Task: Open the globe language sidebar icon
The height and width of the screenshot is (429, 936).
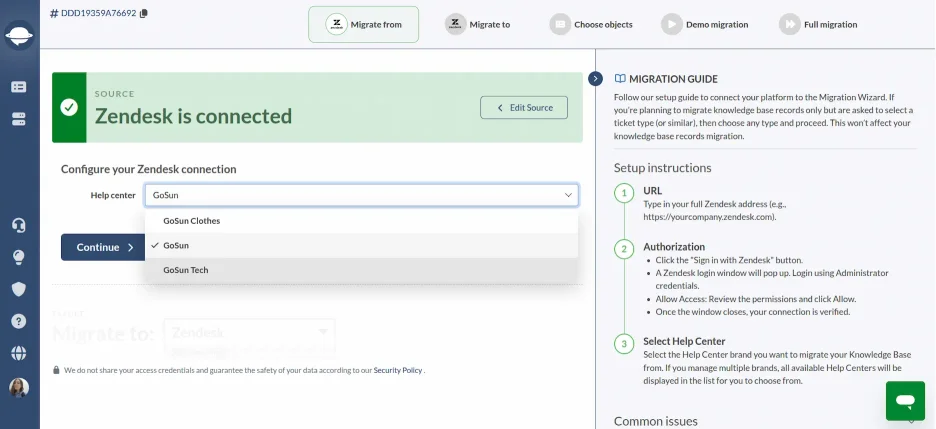Action: pyautogui.click(x=19, y=353)
